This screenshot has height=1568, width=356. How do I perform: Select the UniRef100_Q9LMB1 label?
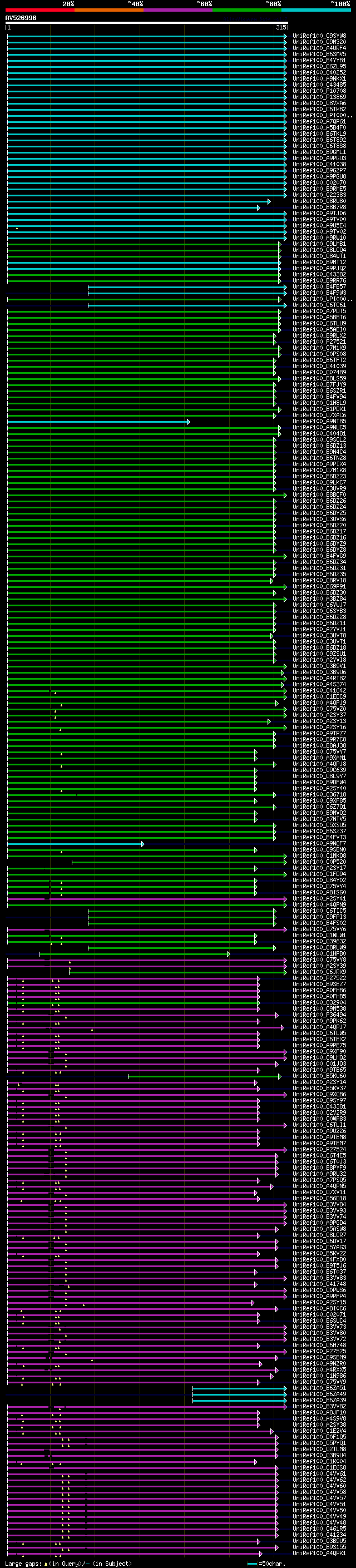[319, 244]
